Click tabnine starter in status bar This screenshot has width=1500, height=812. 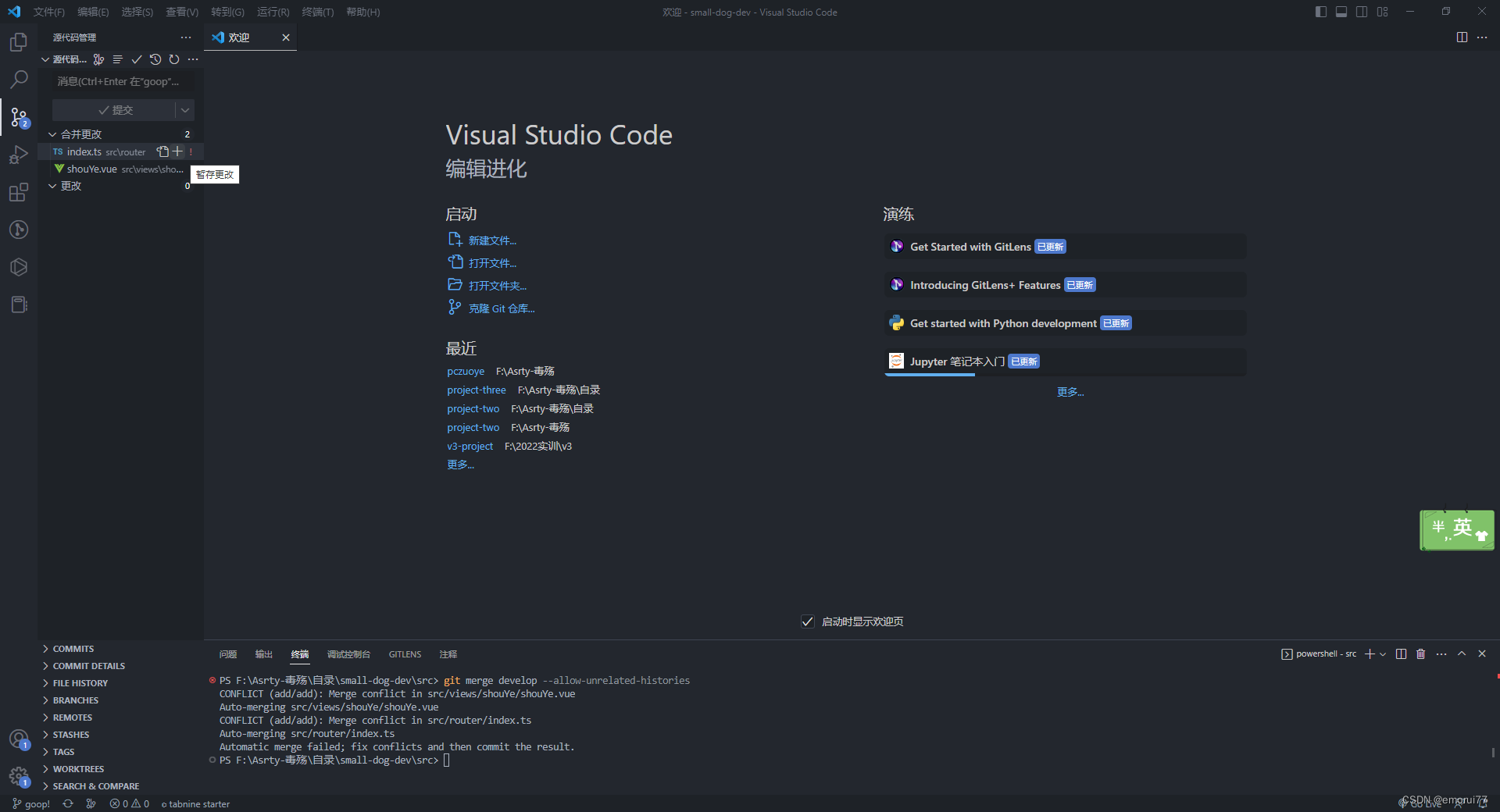[x=195, y=803]
